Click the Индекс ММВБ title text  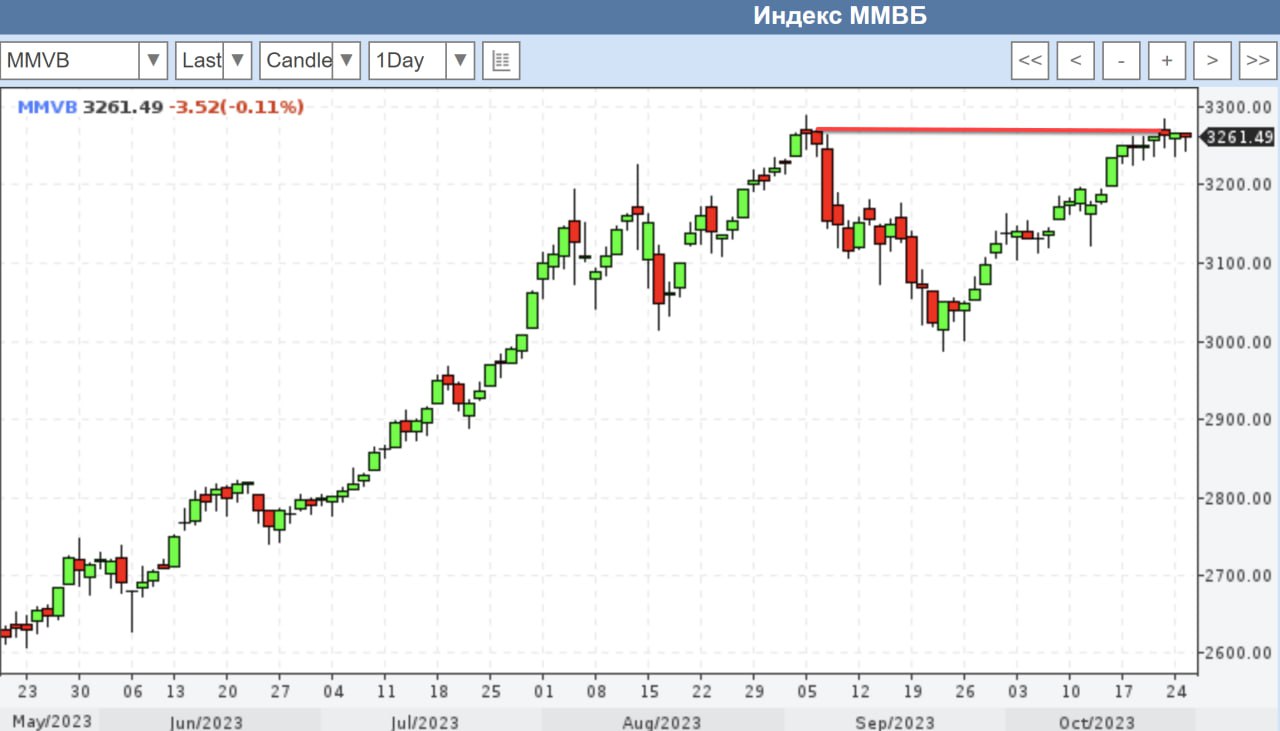coord(840,17)
